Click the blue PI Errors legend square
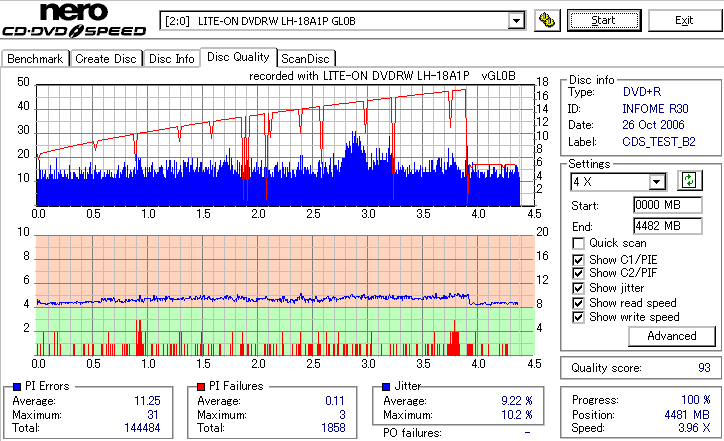 pos(17,387)
